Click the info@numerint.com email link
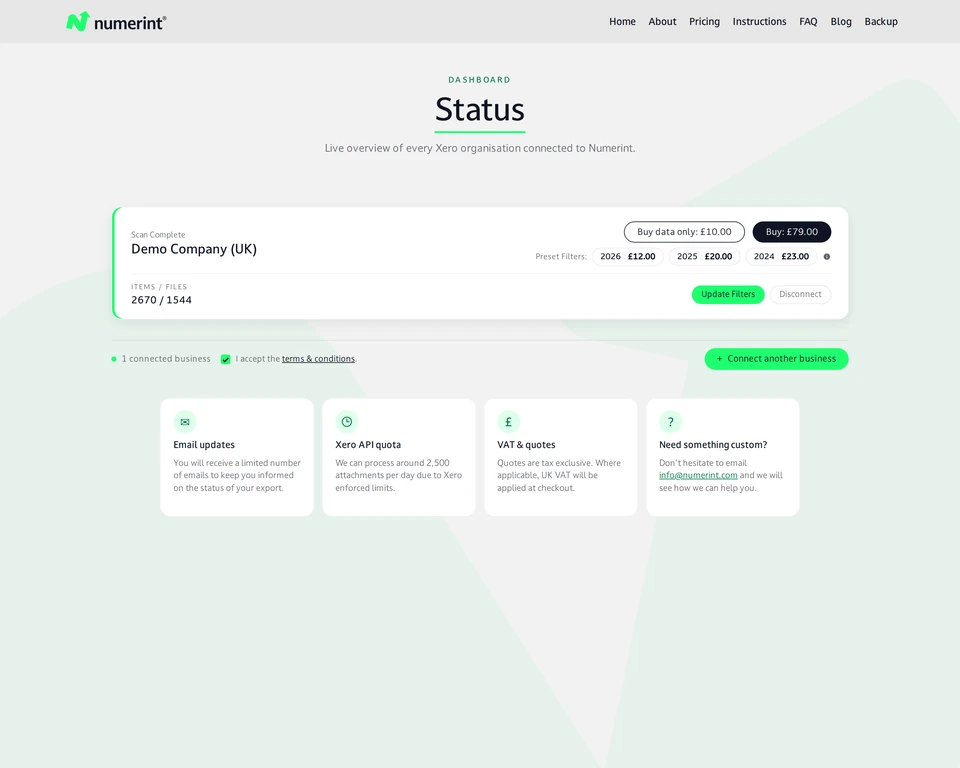Viewport: 960px width, 768px height. pyautogui.click(x=698, y=475)
